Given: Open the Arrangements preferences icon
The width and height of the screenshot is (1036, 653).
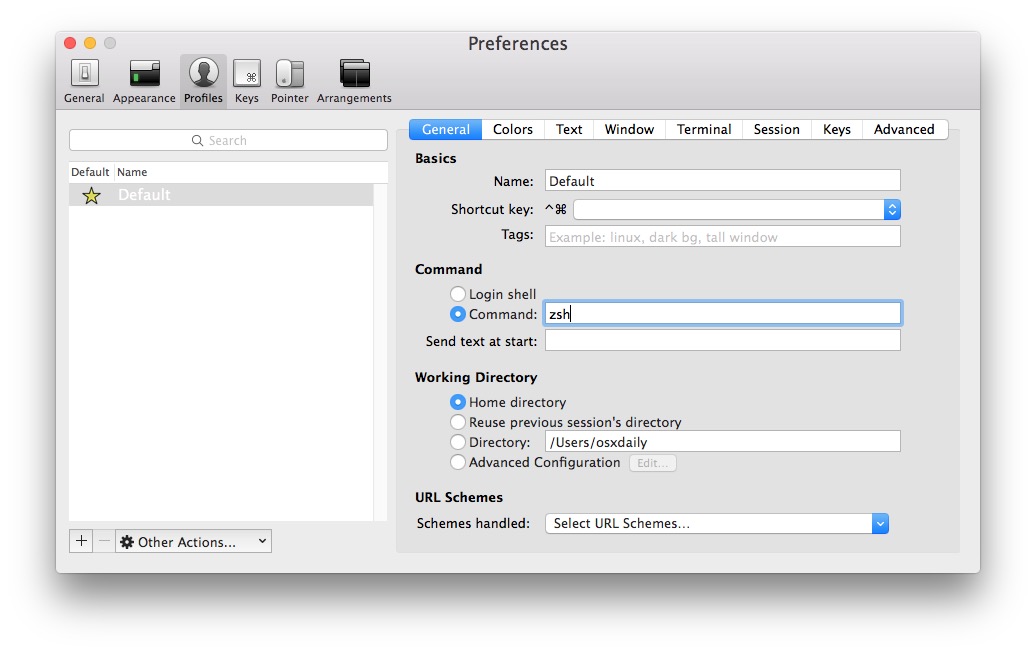Looking at the screenshot, I should click(x=353, y=75).
